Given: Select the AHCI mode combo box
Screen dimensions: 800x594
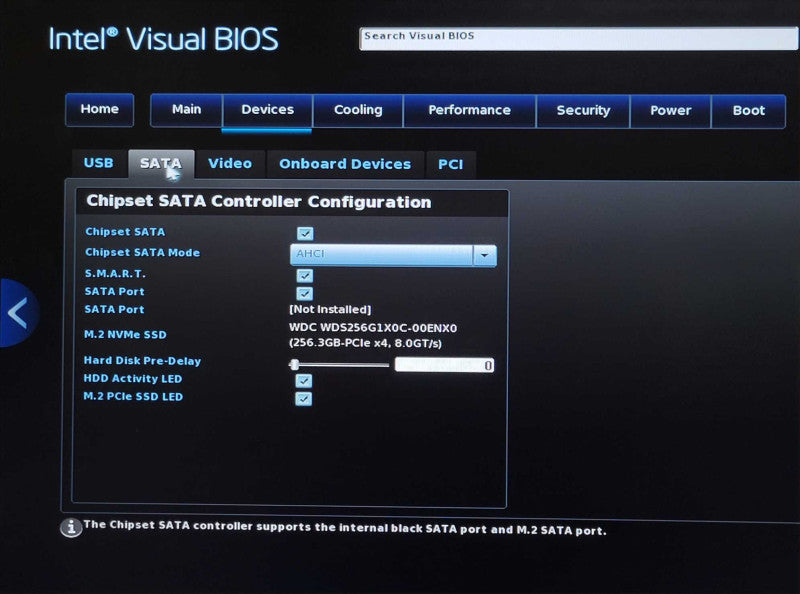Looking at the screenshot, I should pos(393,255).
